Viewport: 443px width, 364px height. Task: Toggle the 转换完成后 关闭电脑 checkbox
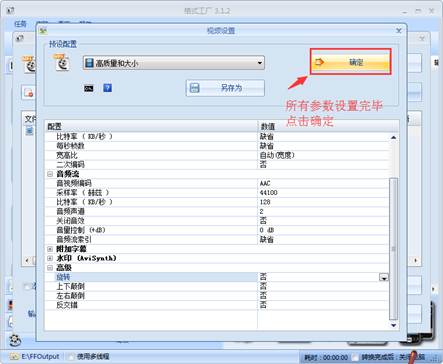[355, 357]
